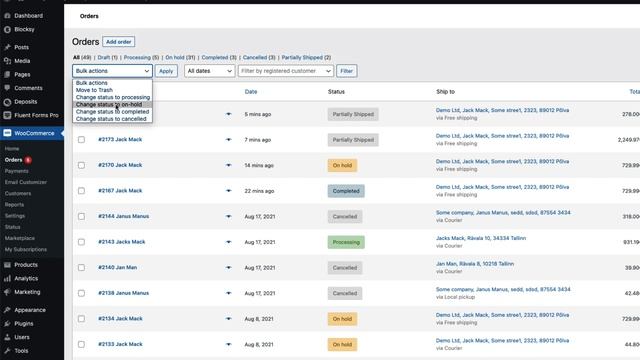Click the preview eye icon for order #2134
This screenshot has height=360, width=640.
228,319
